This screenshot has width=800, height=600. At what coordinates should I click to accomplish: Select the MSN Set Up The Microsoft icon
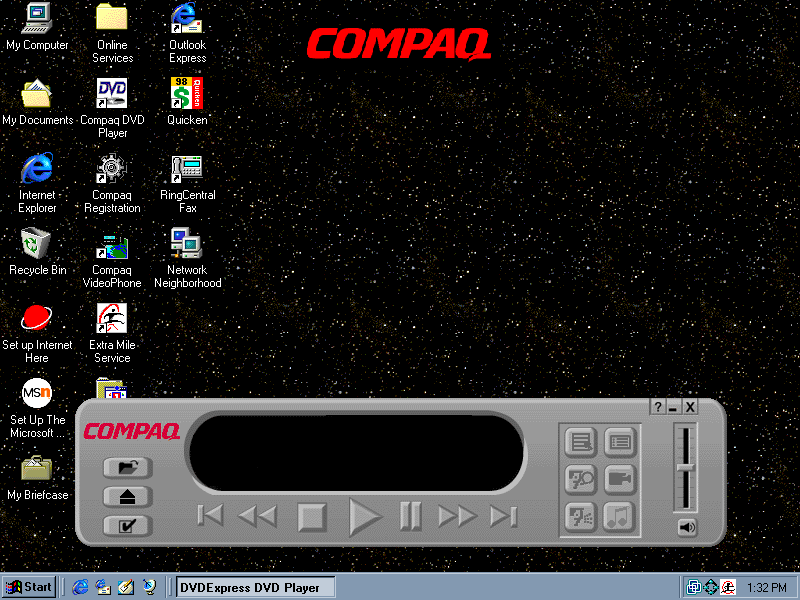click(37, 408)
